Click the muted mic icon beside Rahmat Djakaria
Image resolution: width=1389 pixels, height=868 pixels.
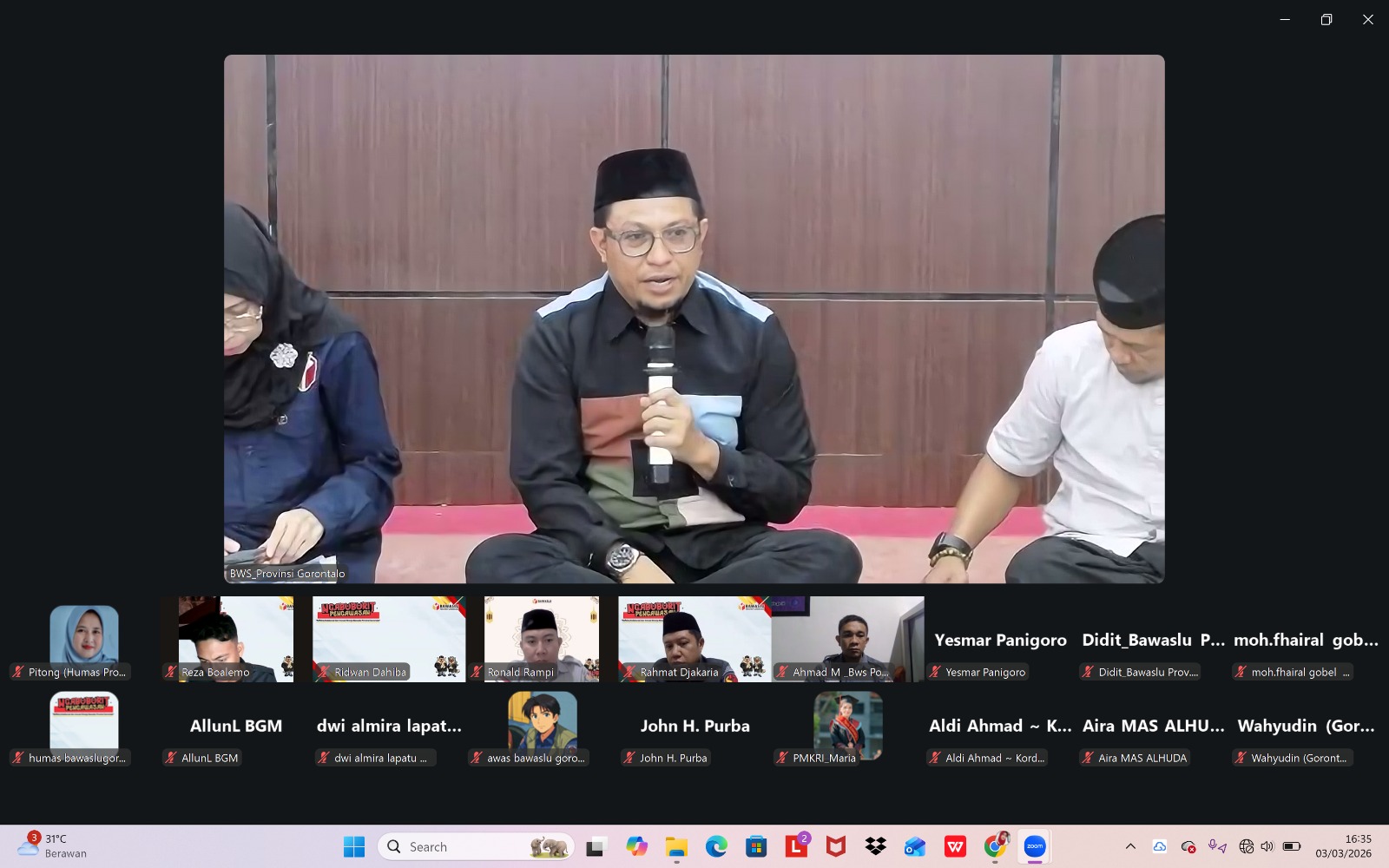[x=629, y=672]
